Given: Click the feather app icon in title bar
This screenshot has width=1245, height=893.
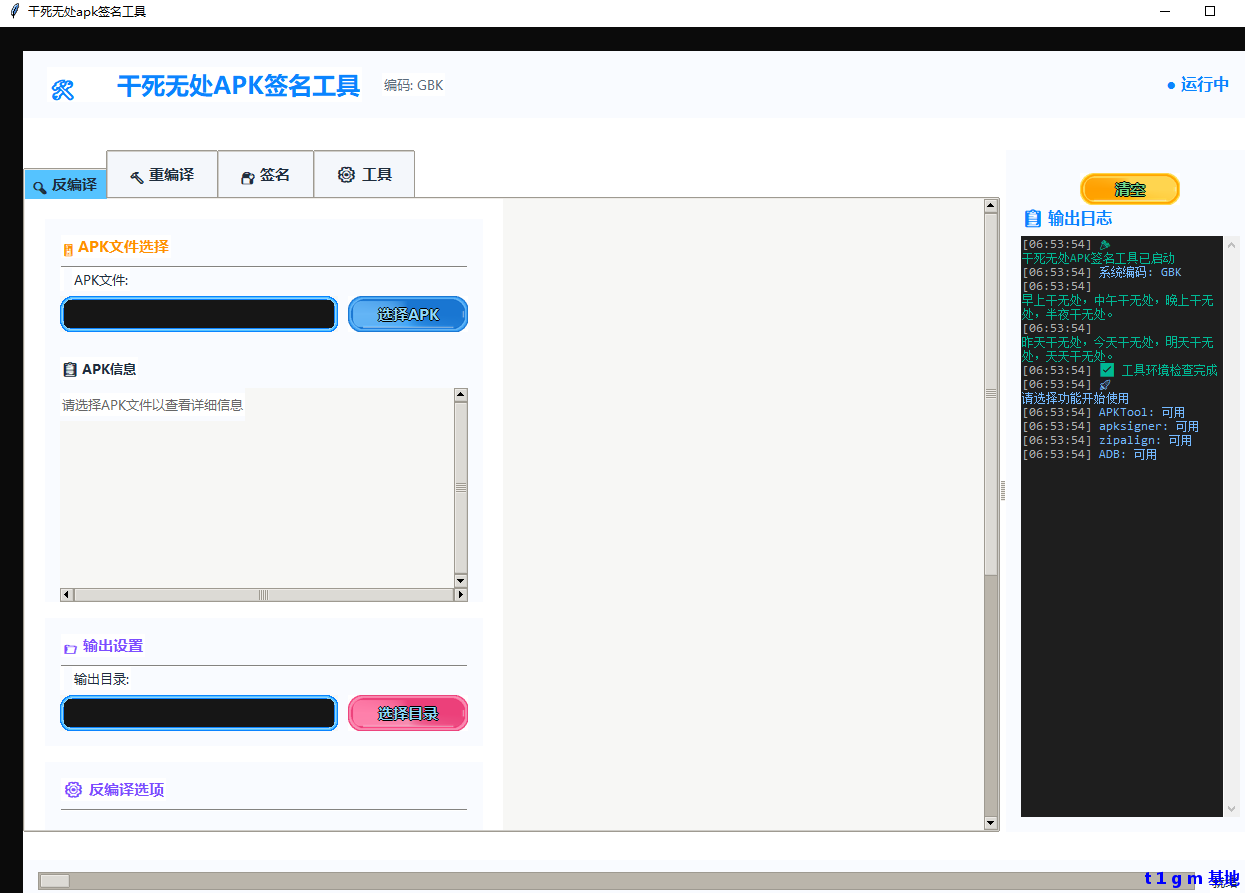Looking at the screenshot, I should coord(14,11).
